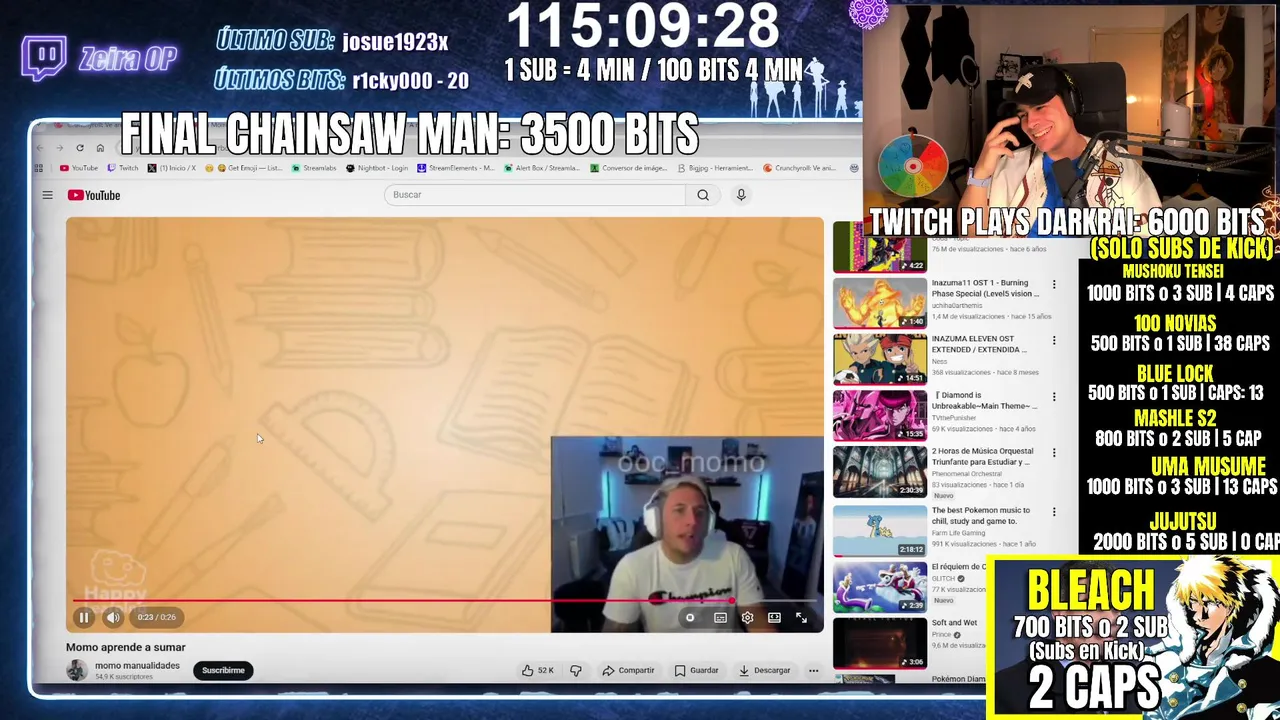Share the video via Compartir
This screenshot has height=720, width=1280.
(628, 670)
